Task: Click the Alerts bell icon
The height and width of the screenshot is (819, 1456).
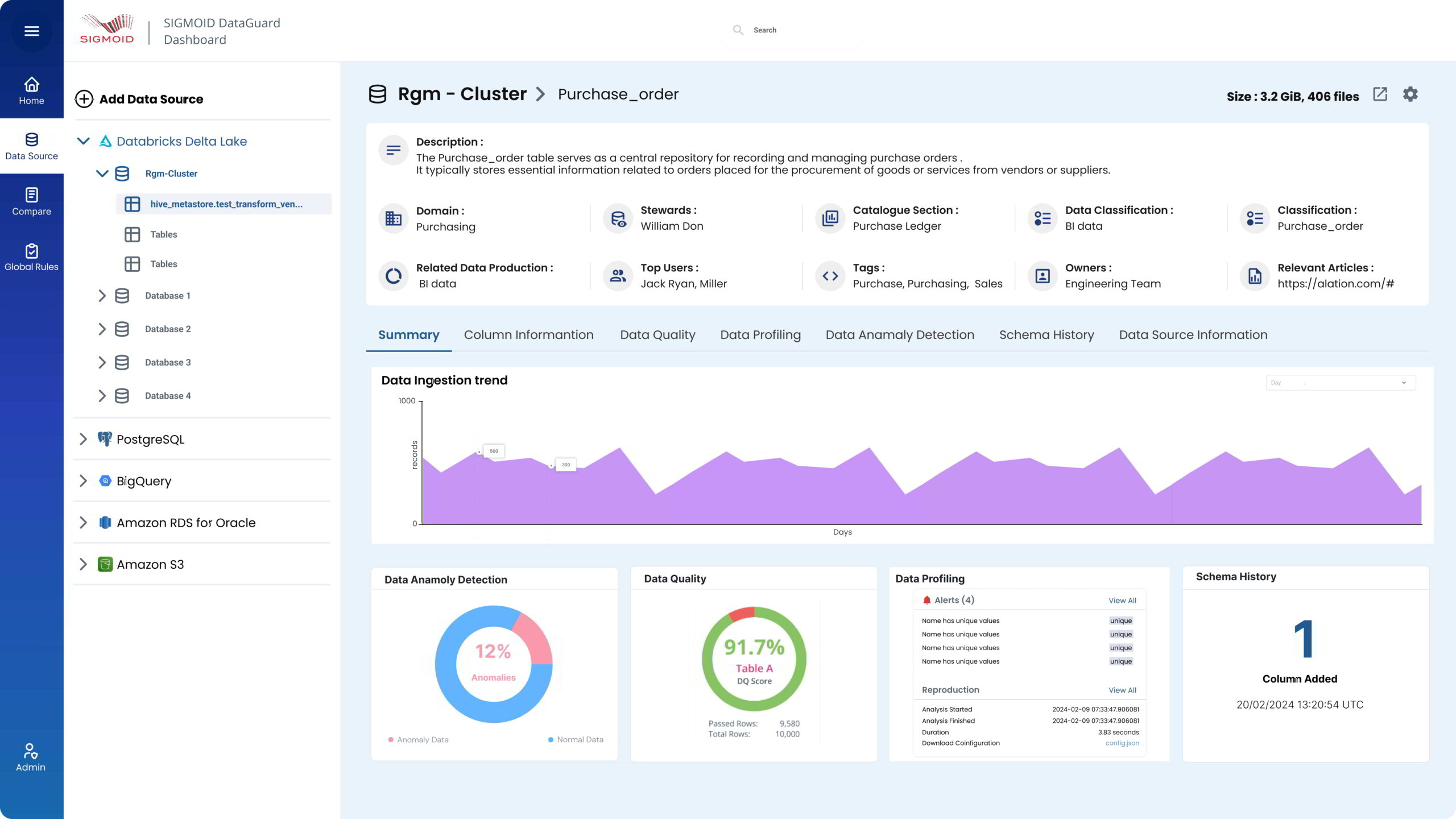Action: pyautogui.click(x=926, y=600)
